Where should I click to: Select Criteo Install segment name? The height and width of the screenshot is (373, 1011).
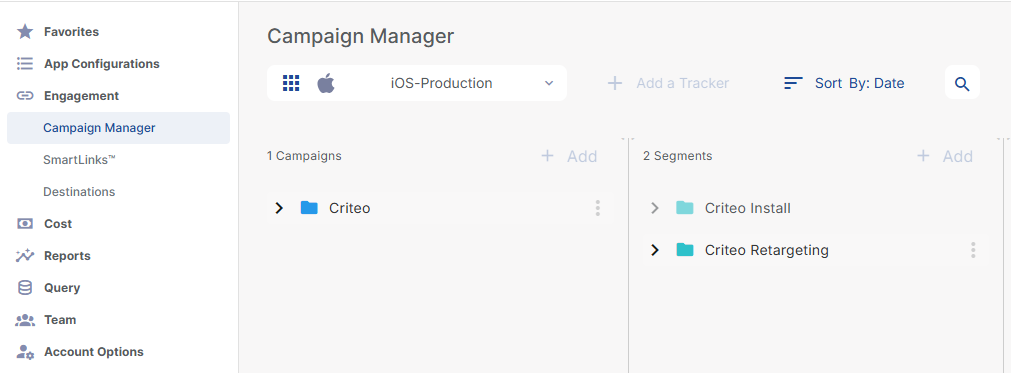click(748, 208)
